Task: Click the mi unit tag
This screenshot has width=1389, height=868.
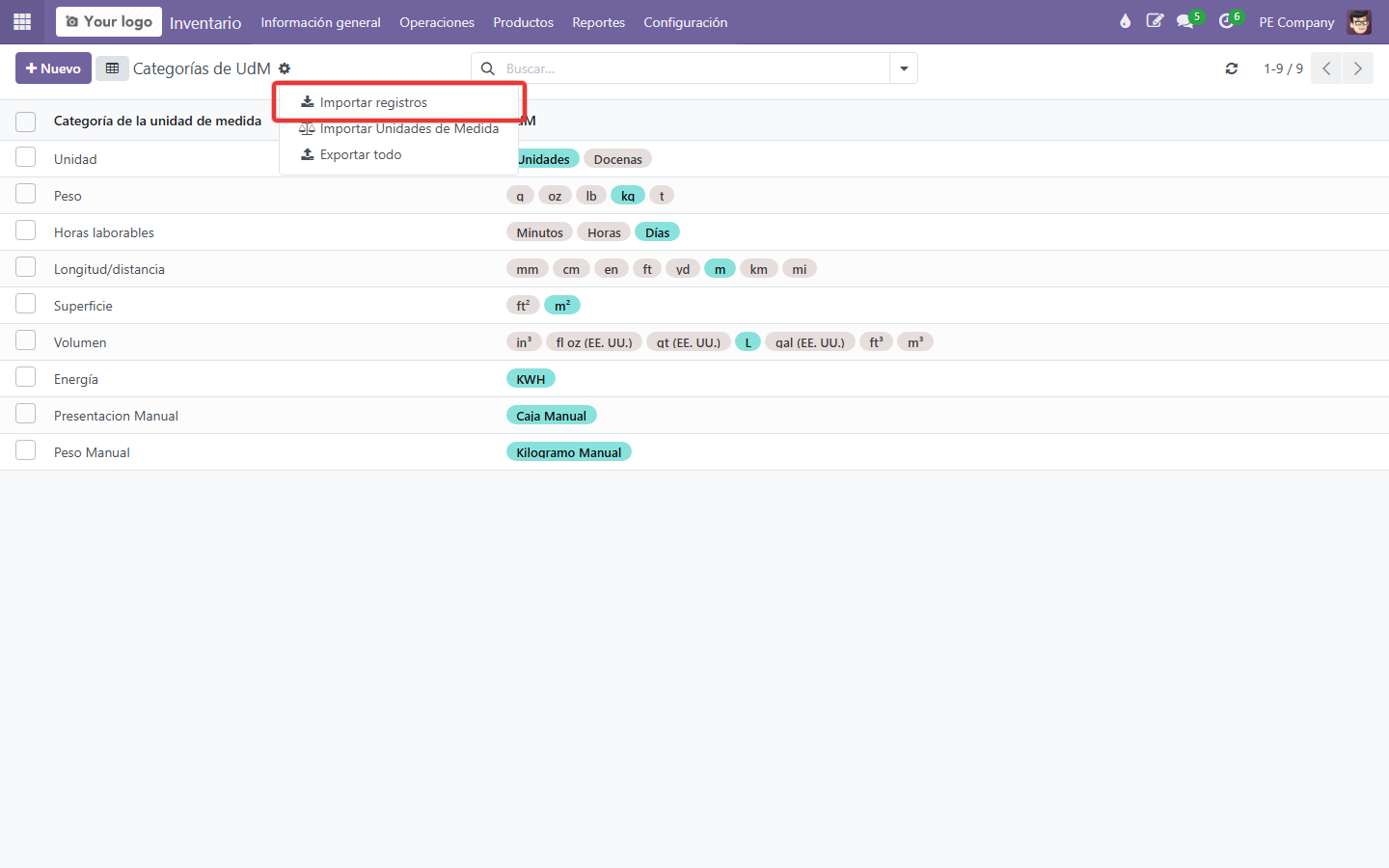Action: pos(800,269)
